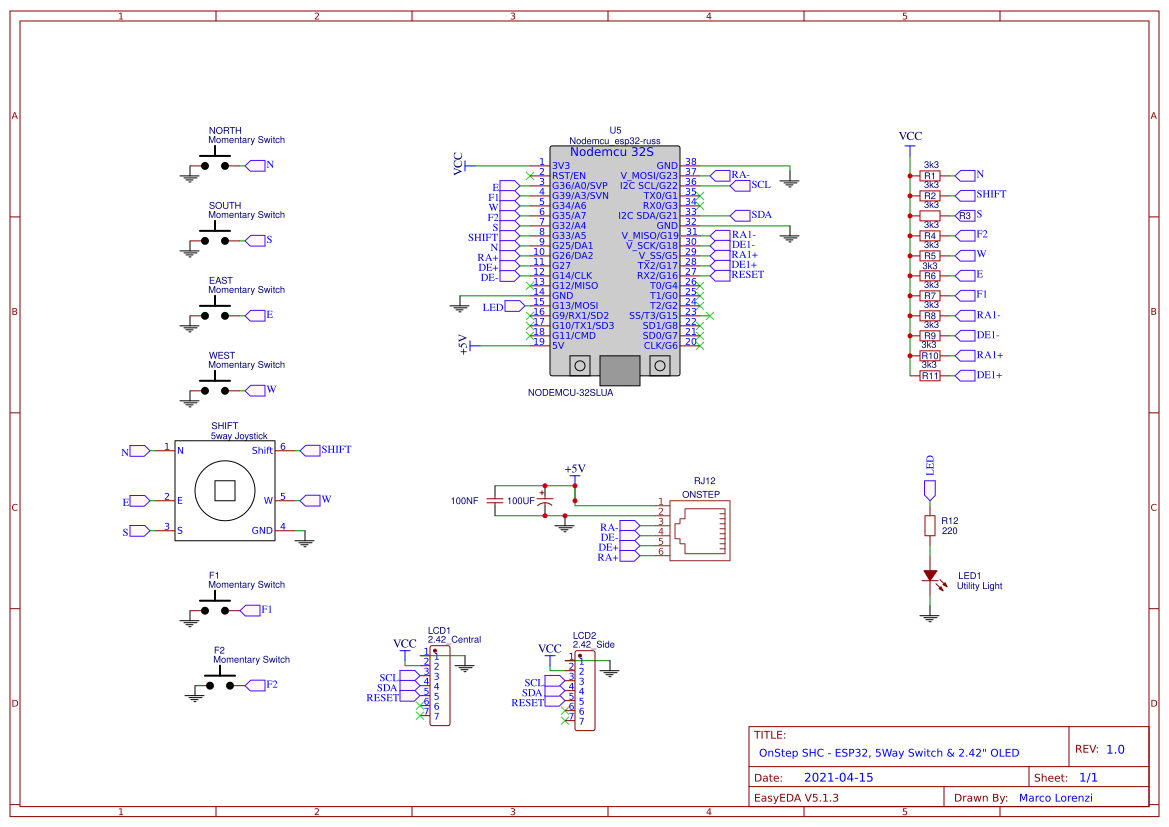Click the F2 momentary switch symbol

click(x=220, y=682)
